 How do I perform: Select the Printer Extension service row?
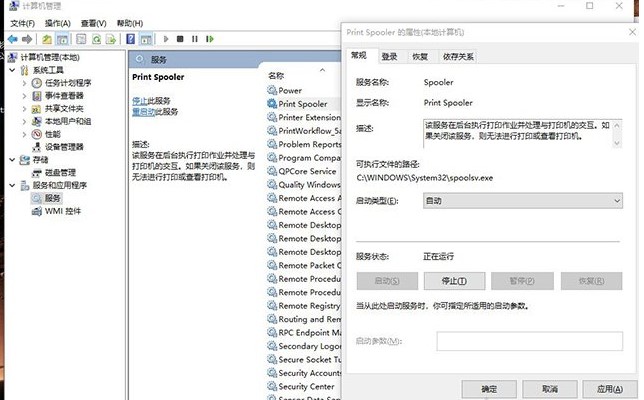click(x=304, y=117)
